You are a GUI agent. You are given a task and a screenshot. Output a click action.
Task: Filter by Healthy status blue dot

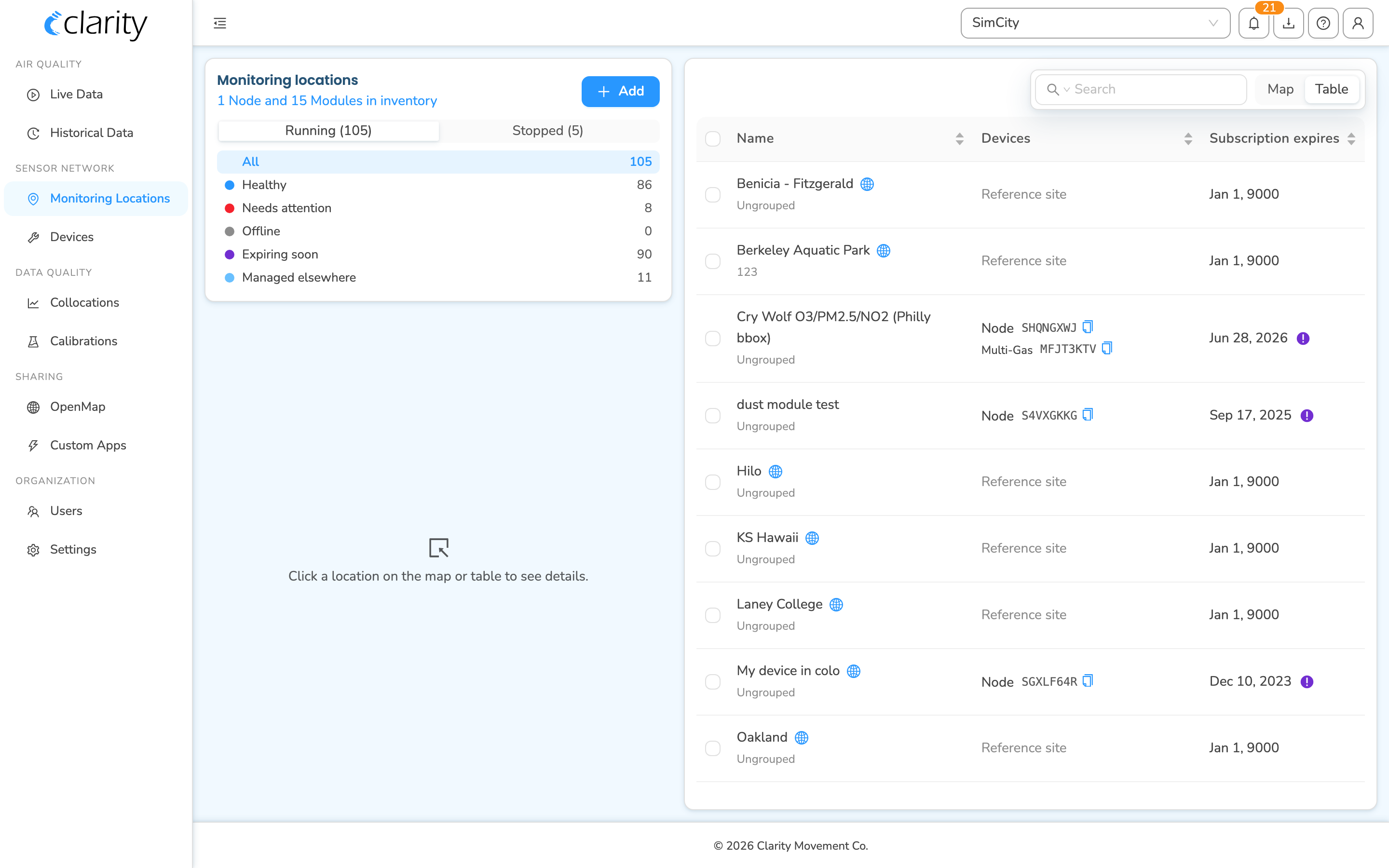(x=230, y=185)
